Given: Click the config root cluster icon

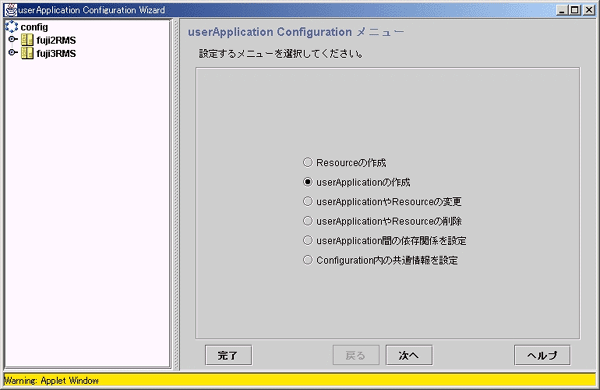Looking at the screenshot, I should coord(12,26).
